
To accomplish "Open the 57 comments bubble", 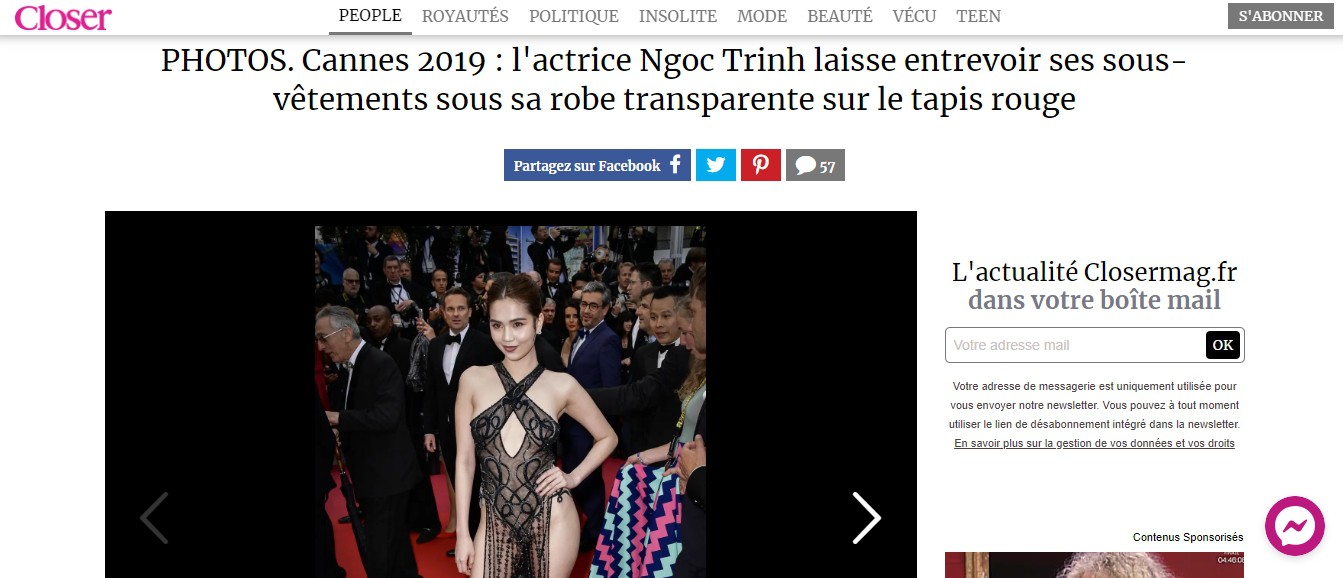I will [815, 165].
